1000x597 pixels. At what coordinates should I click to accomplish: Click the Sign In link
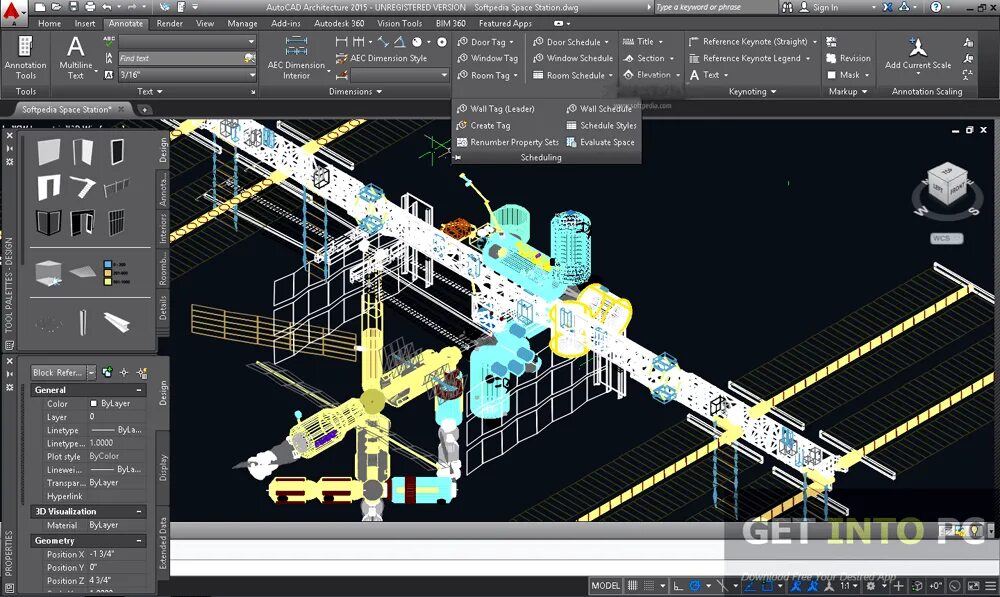point(825,7)
